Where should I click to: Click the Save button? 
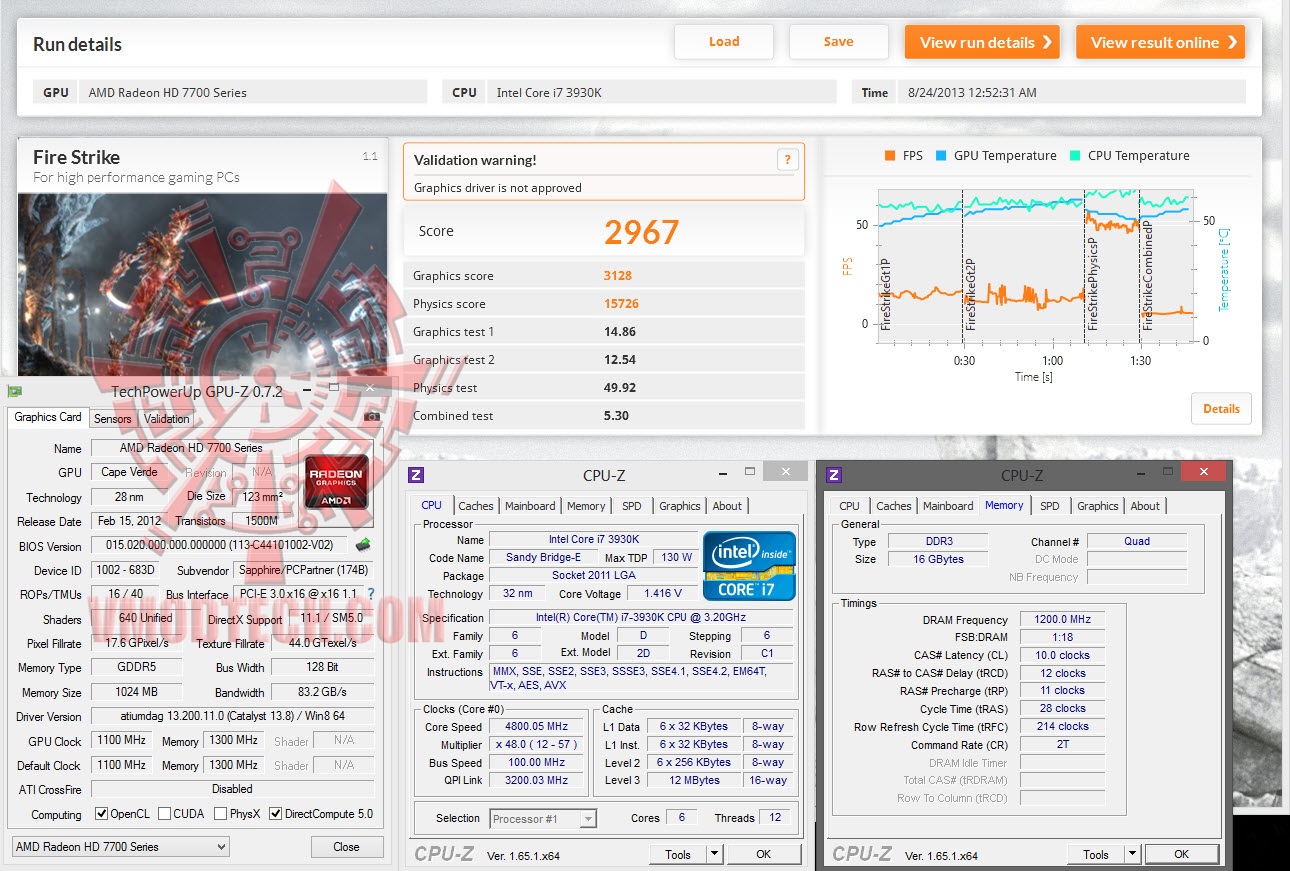click(x=839, y=42)
